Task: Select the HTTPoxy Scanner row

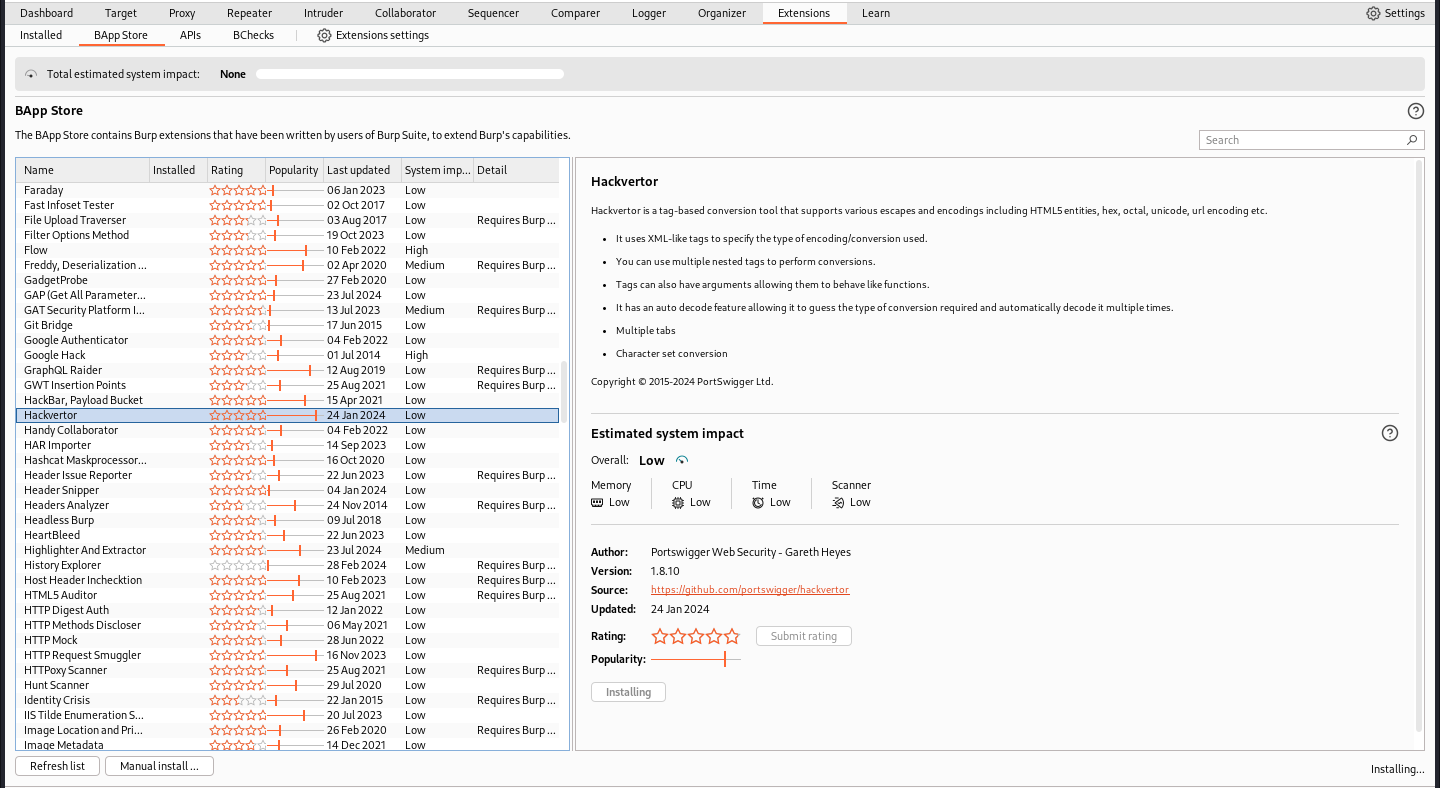Action: click(288, 670)
